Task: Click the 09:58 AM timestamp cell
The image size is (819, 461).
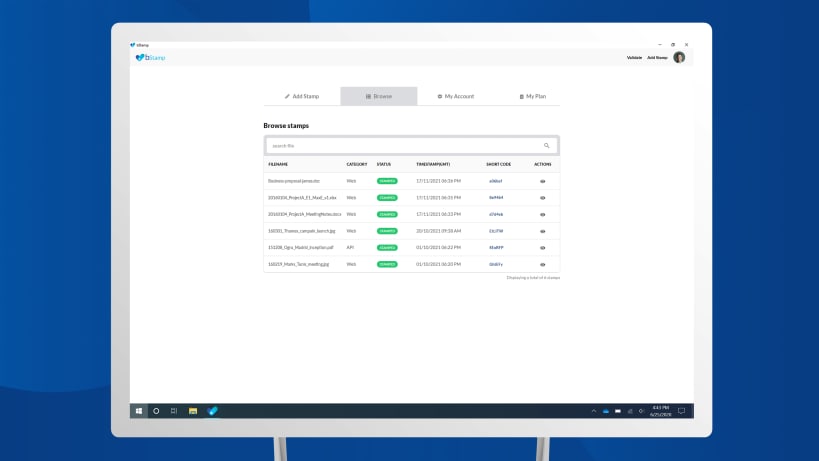Action: click(438, 231)
